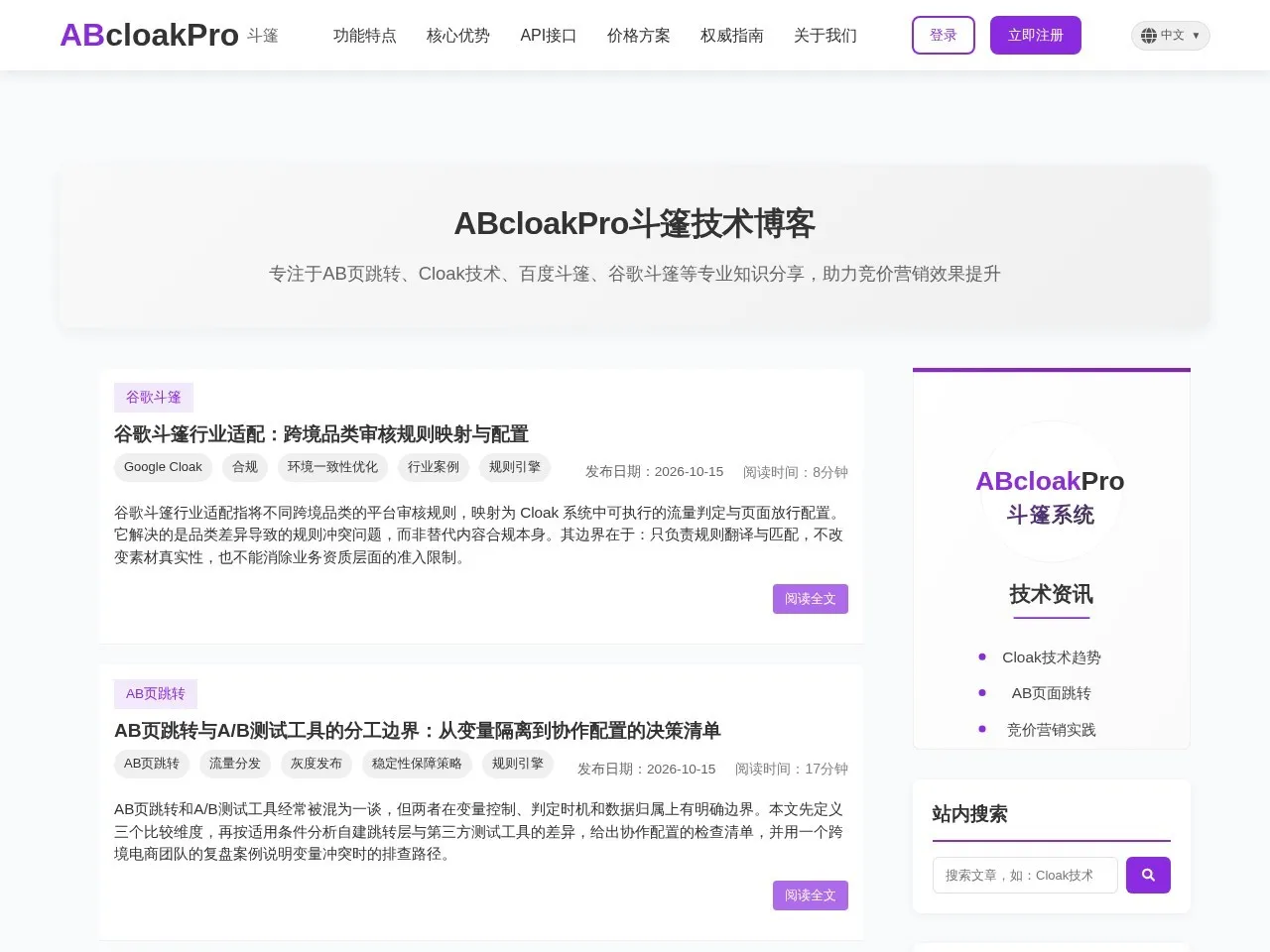The image size is (1270, 952).
Task: Click the grey AB页跳转 tag pill
Action: (152, 764)
